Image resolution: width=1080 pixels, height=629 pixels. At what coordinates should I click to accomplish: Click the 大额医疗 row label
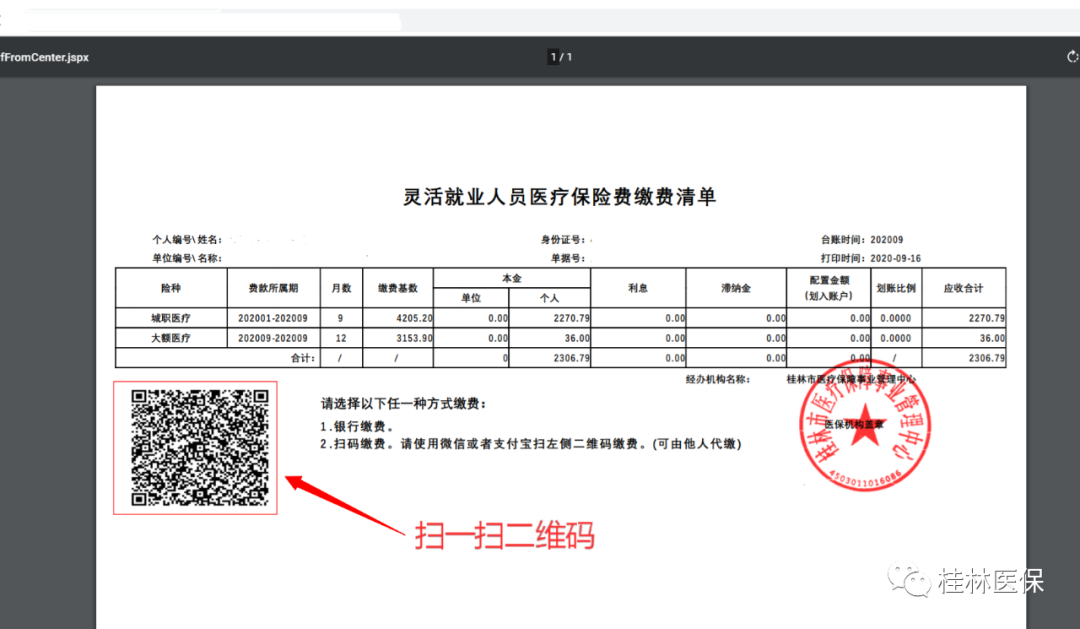pos(171,338)
